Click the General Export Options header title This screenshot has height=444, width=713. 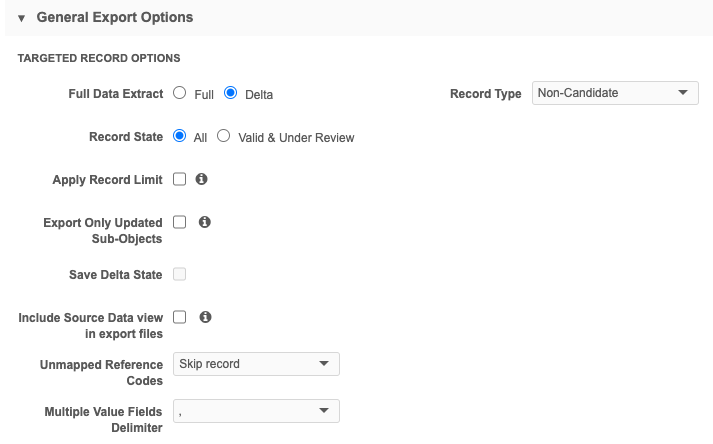114,18
